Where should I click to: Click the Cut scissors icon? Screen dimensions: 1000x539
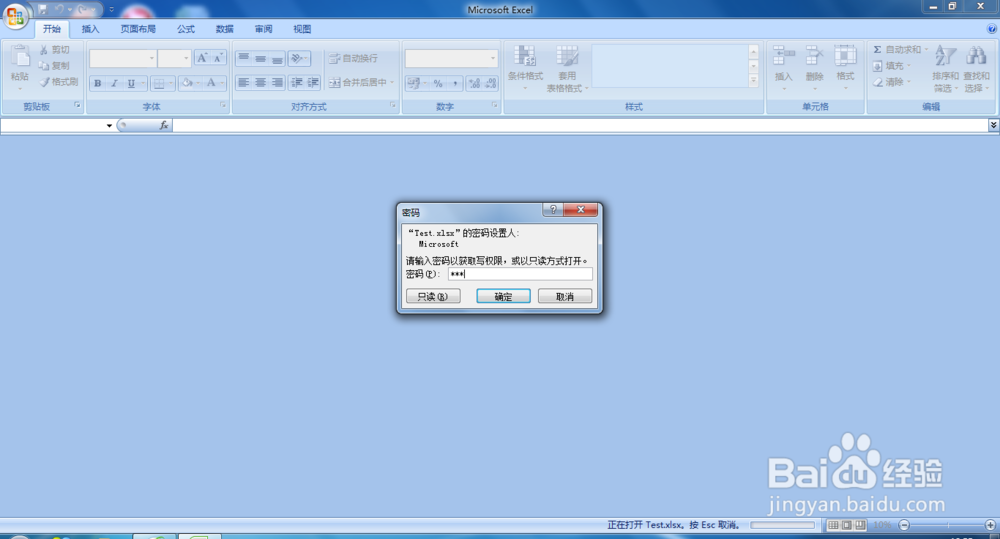pyautogui.click(x=44, y=50)
